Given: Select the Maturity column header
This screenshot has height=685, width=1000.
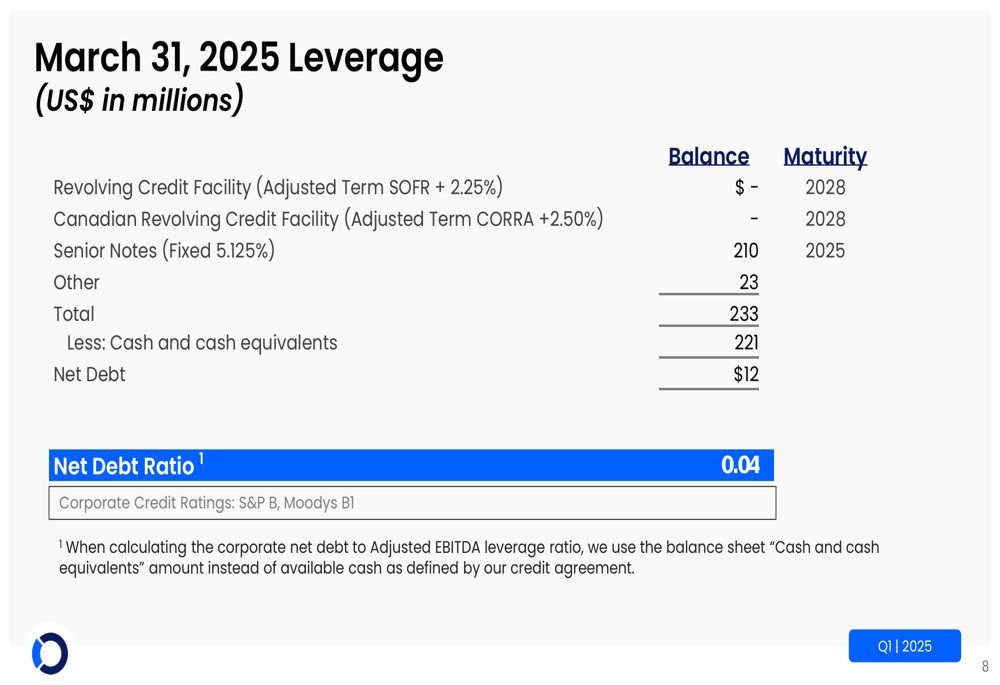Looking at the screenshot, I should tap(825, 157).
